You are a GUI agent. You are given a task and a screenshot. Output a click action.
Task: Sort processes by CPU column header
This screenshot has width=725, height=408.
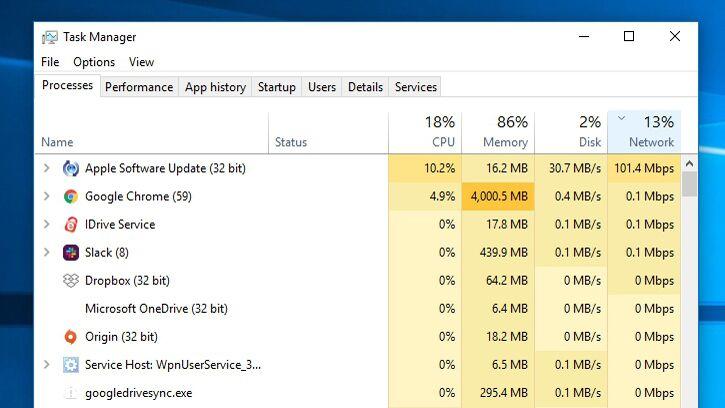point(425,132)
